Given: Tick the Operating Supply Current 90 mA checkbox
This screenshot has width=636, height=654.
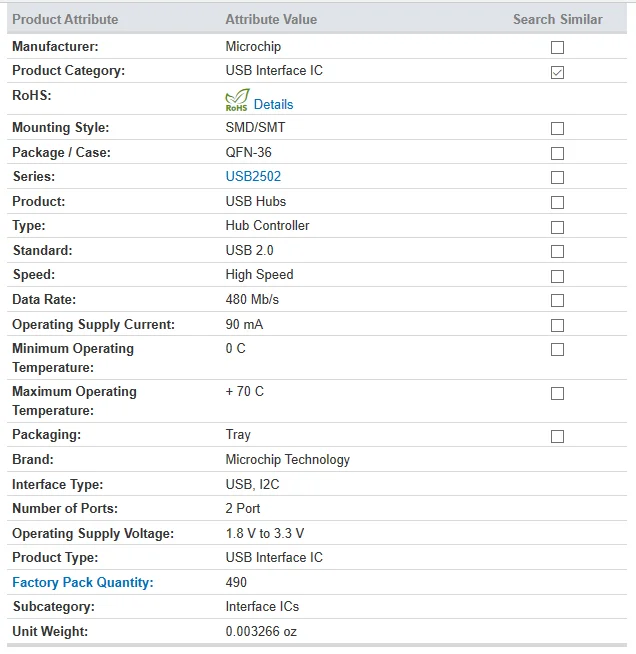Looking at the screenshot, I should [557, 325].
